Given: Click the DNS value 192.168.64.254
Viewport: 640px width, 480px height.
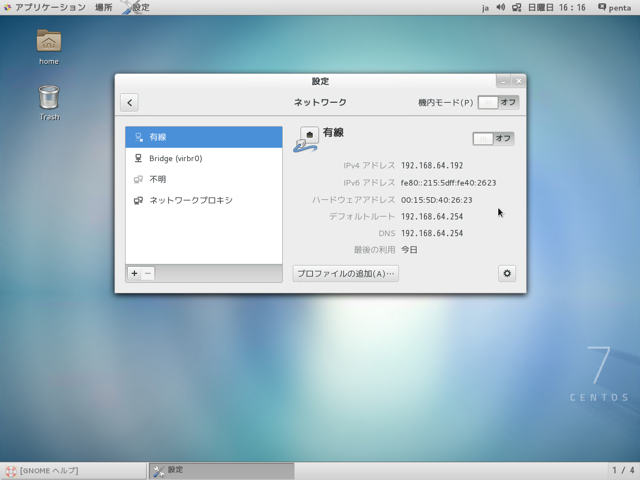Looking at the screenshot, I should [x=432, y=233].
